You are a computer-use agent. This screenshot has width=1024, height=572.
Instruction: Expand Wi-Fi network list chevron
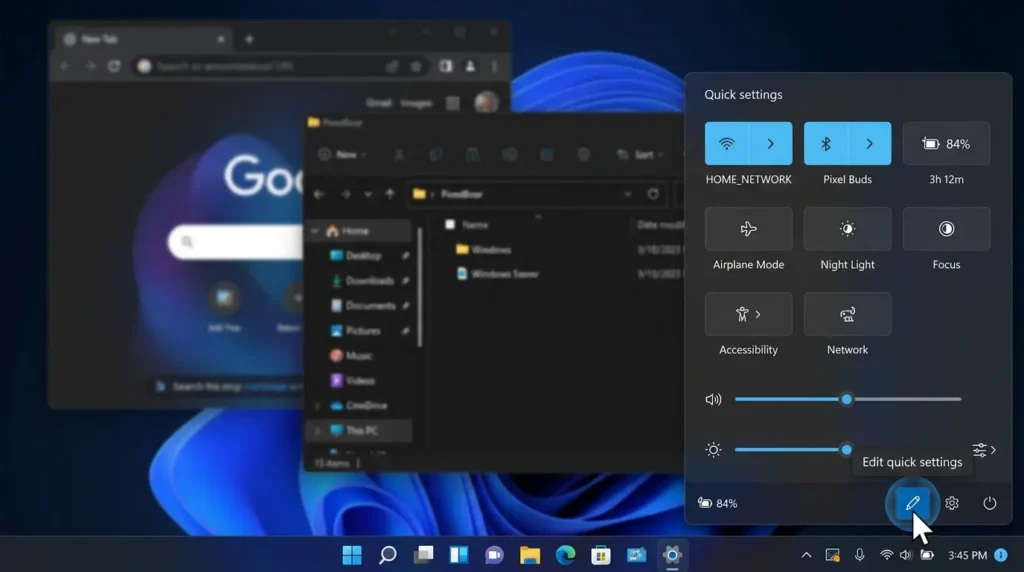pos(771,144)
